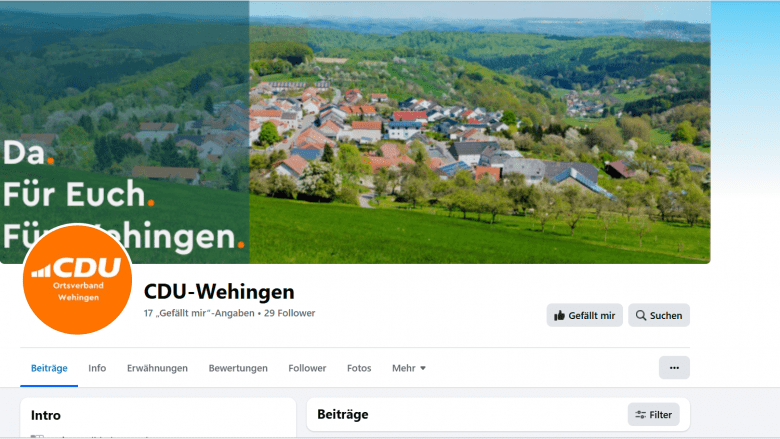This screenshot has width=780, height=439.
Task: Click the thumbs-up icon on Gefällt mir
Action: 559,316
